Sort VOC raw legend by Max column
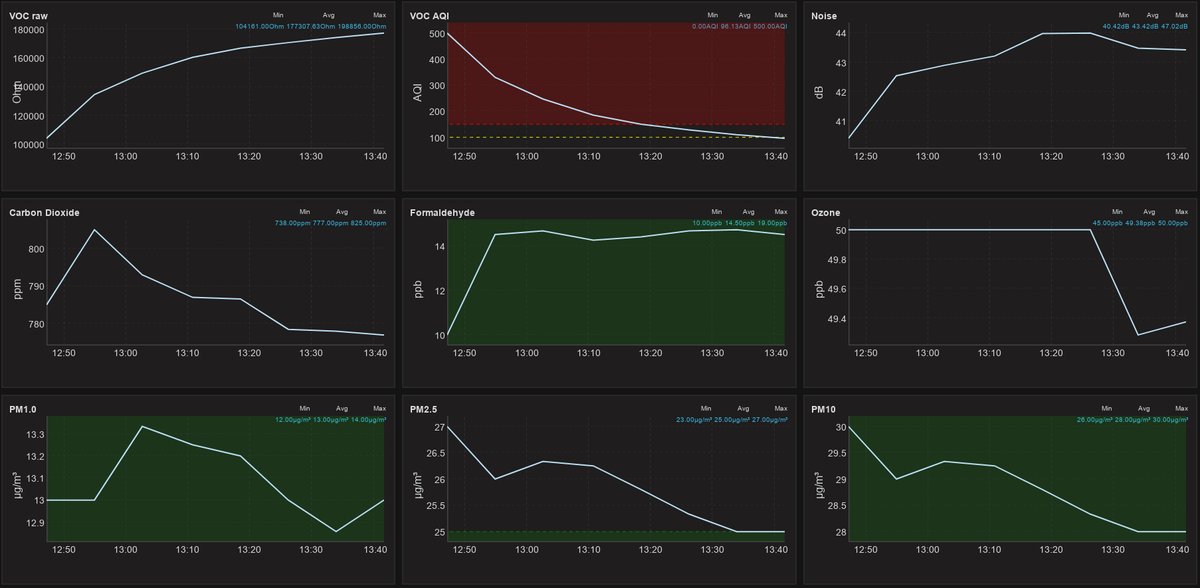This screenshot has width=1200, height=588. click(379, 16)
